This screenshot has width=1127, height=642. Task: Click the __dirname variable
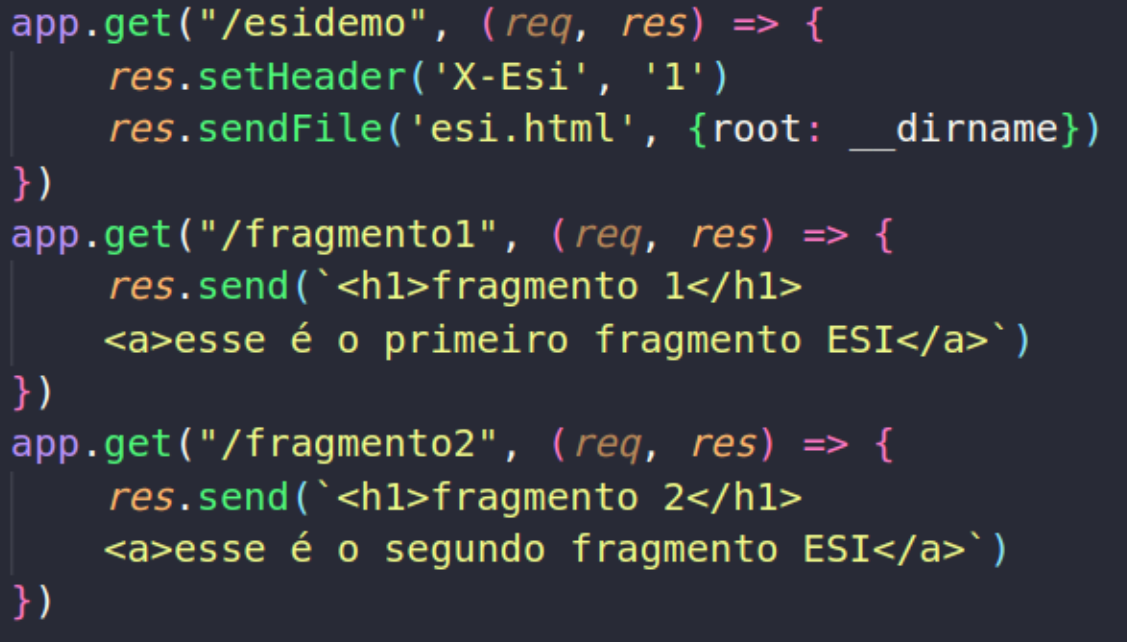point(954,129)
